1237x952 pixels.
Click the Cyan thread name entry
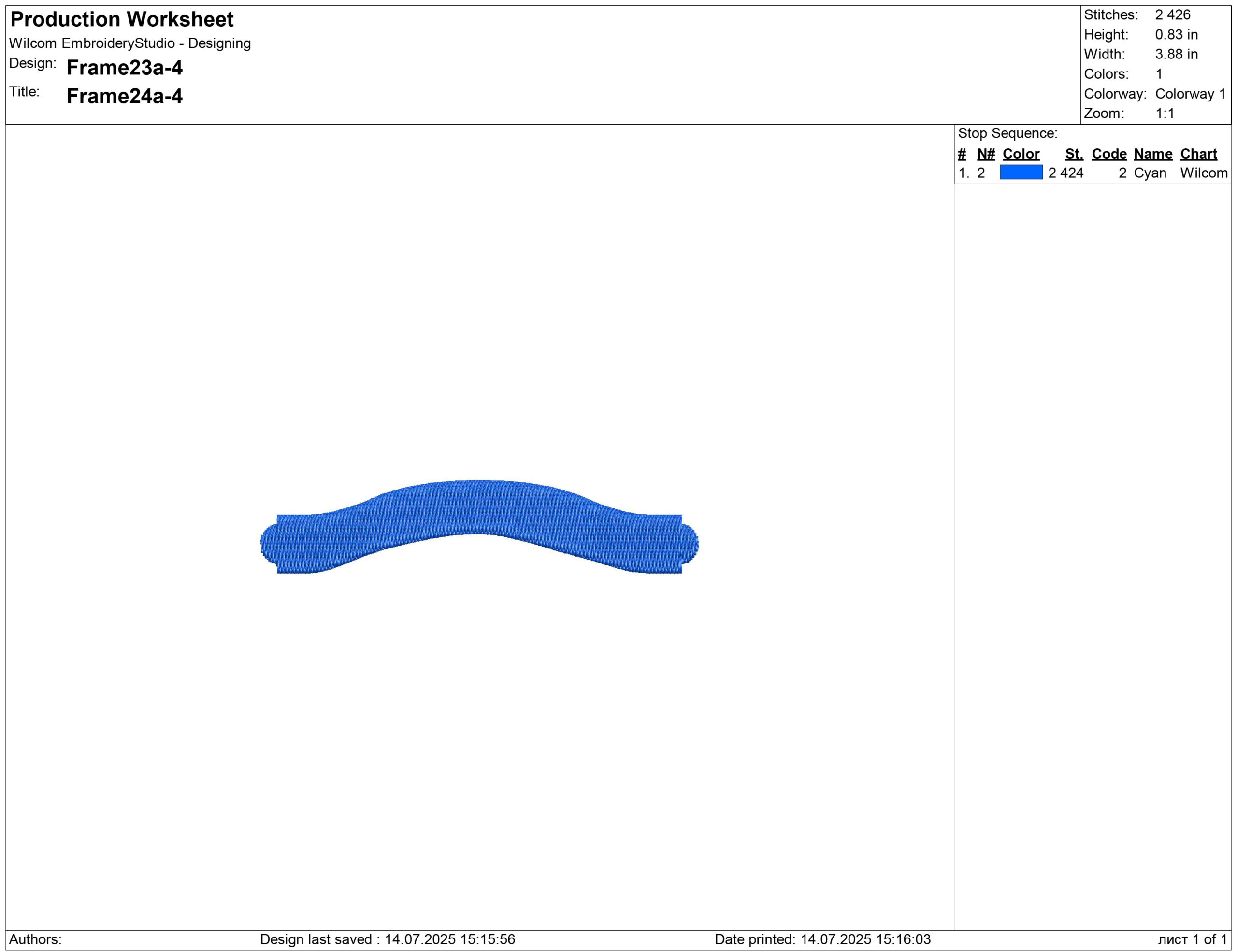pyautogui.click(x=1150, y=173)
